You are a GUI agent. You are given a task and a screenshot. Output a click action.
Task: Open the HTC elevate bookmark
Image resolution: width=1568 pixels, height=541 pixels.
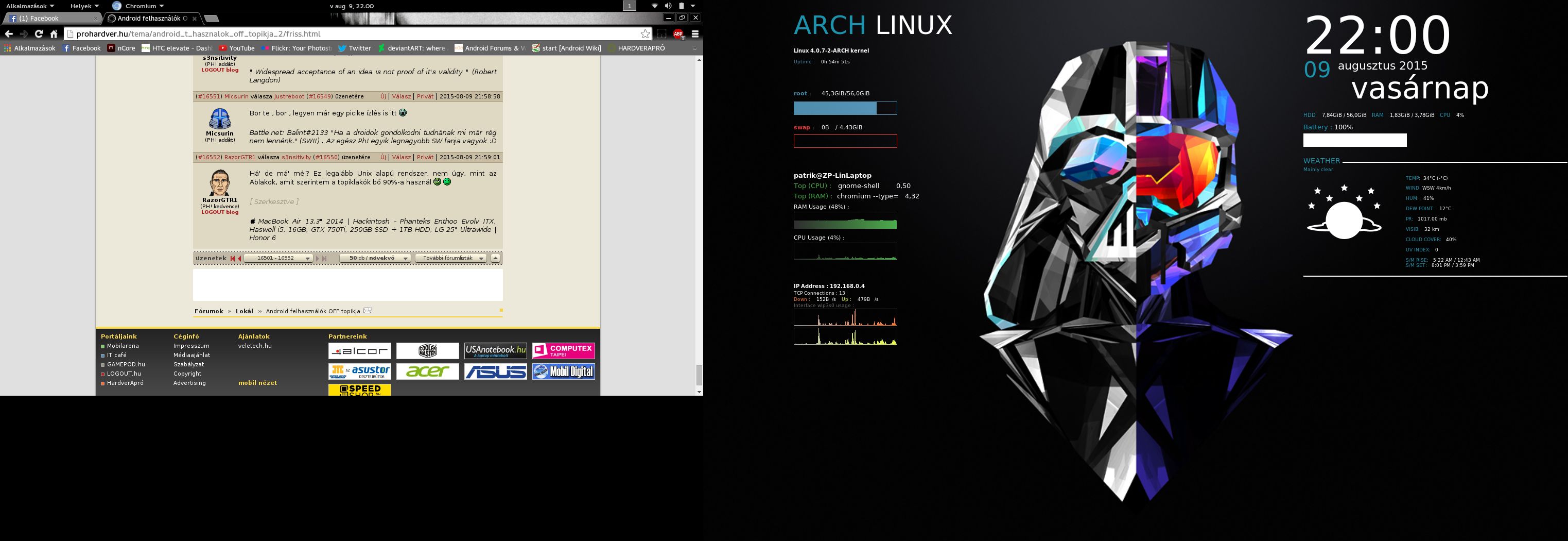coord(177,48)
